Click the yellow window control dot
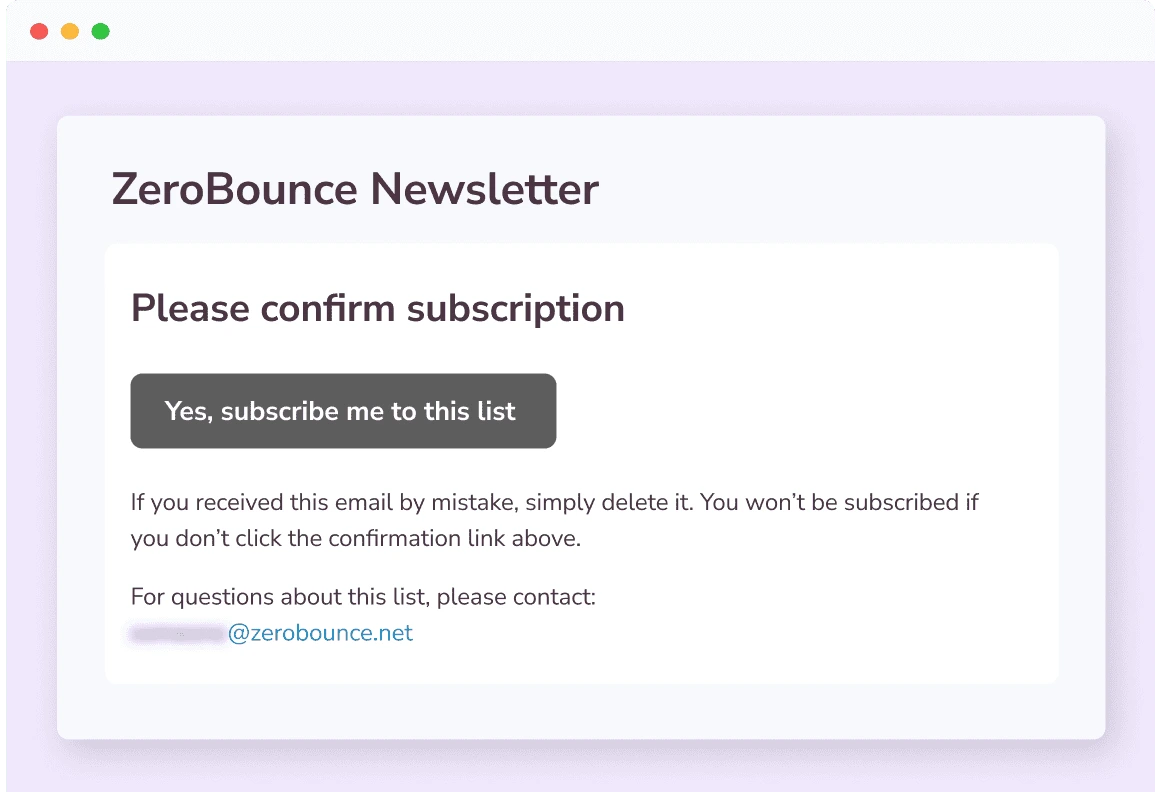 tap(69, 31)
